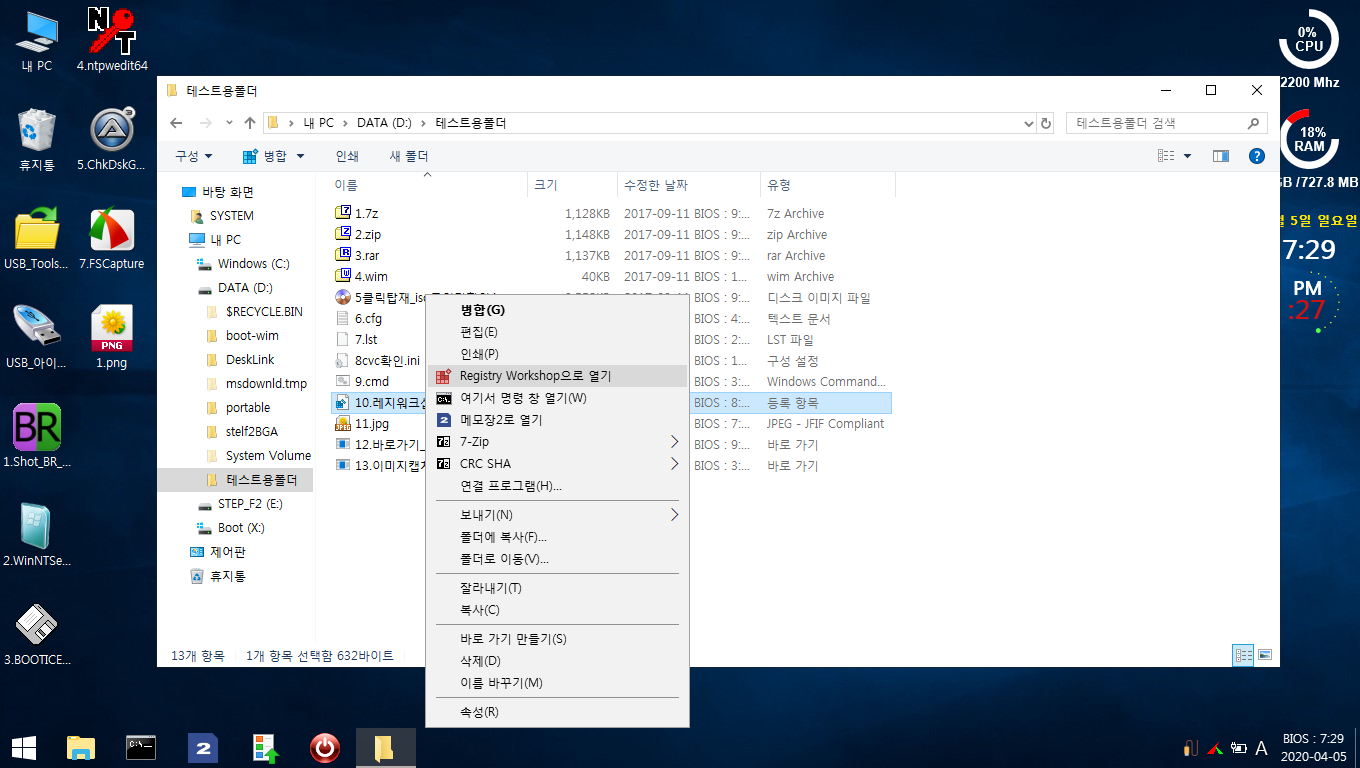This screenshot has height=768, width=1360.
Task: Open Windows Start button
Action: (x=24, y=747)
